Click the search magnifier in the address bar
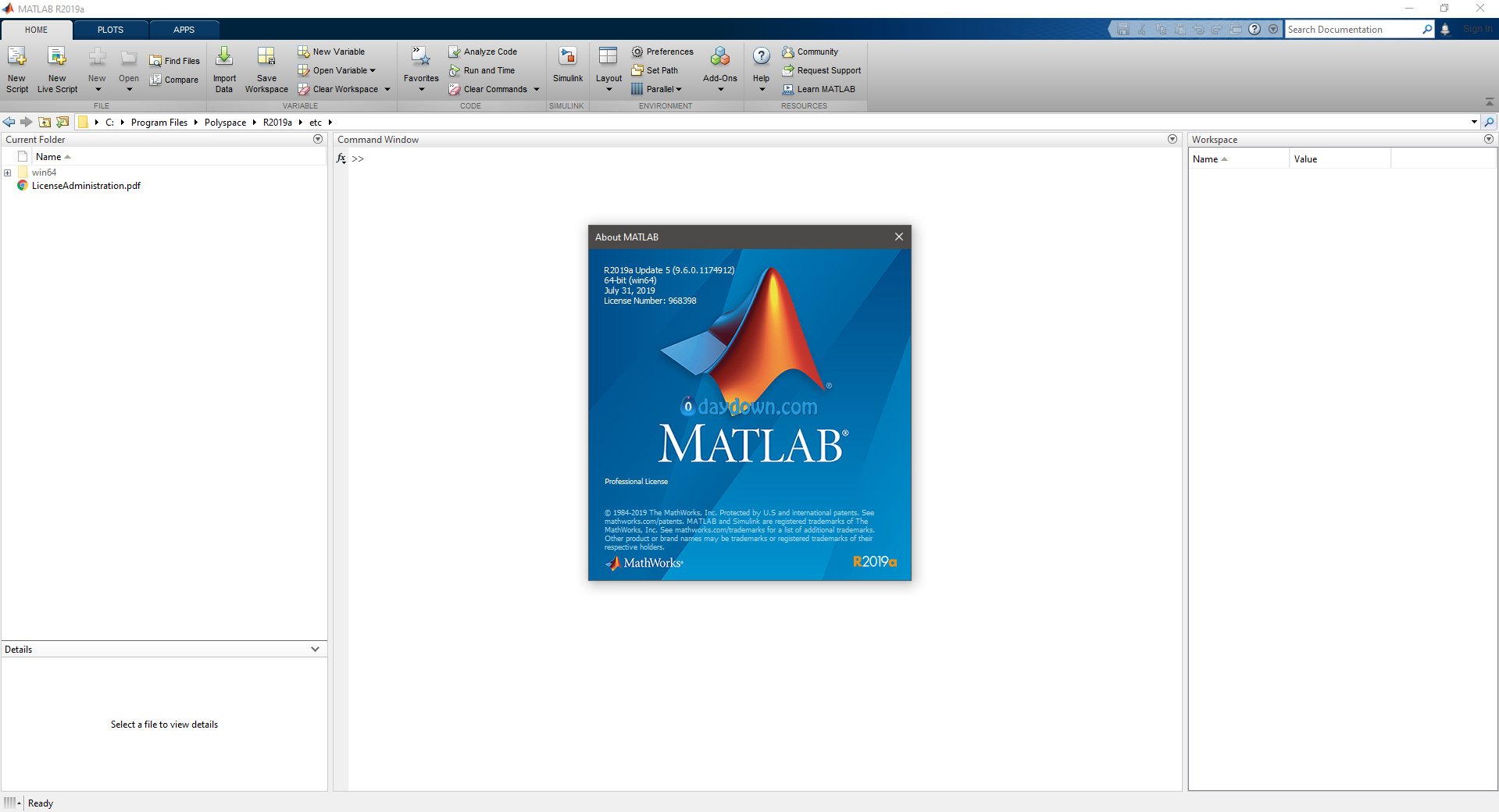Viewport: 1499px width, 812px height. tap(1490, 122)
